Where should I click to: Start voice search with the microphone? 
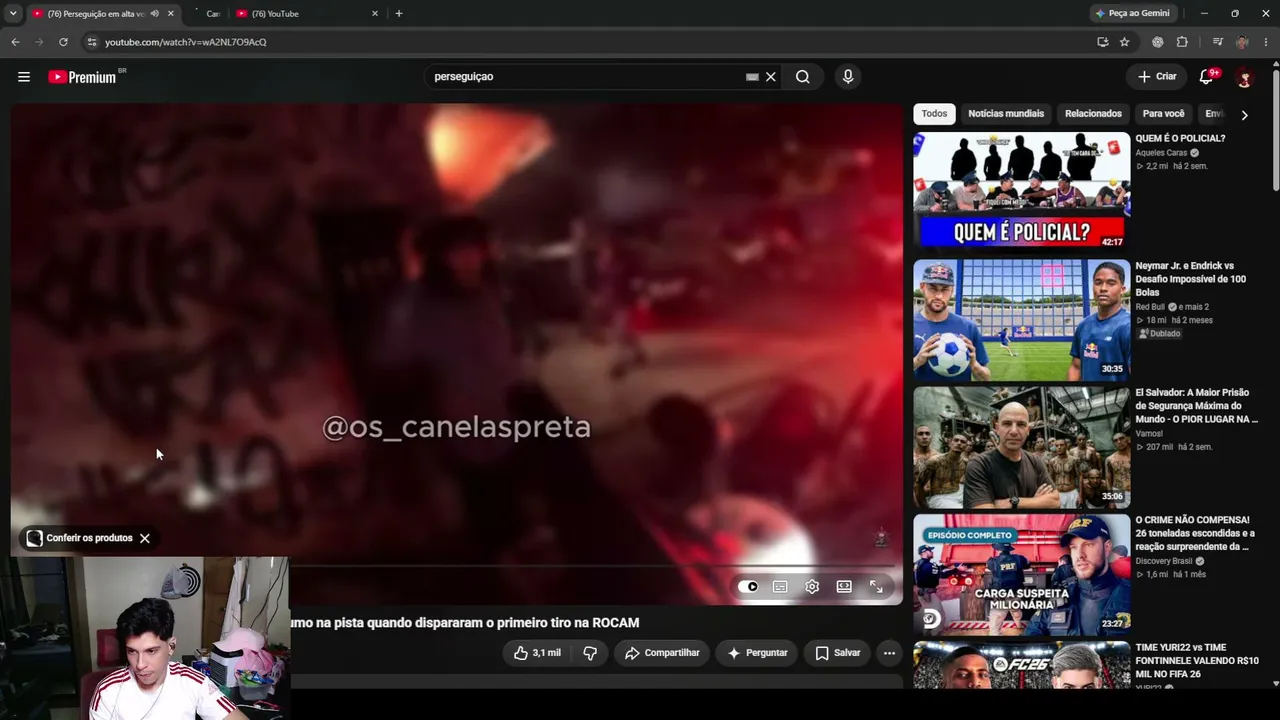point(848,77)
